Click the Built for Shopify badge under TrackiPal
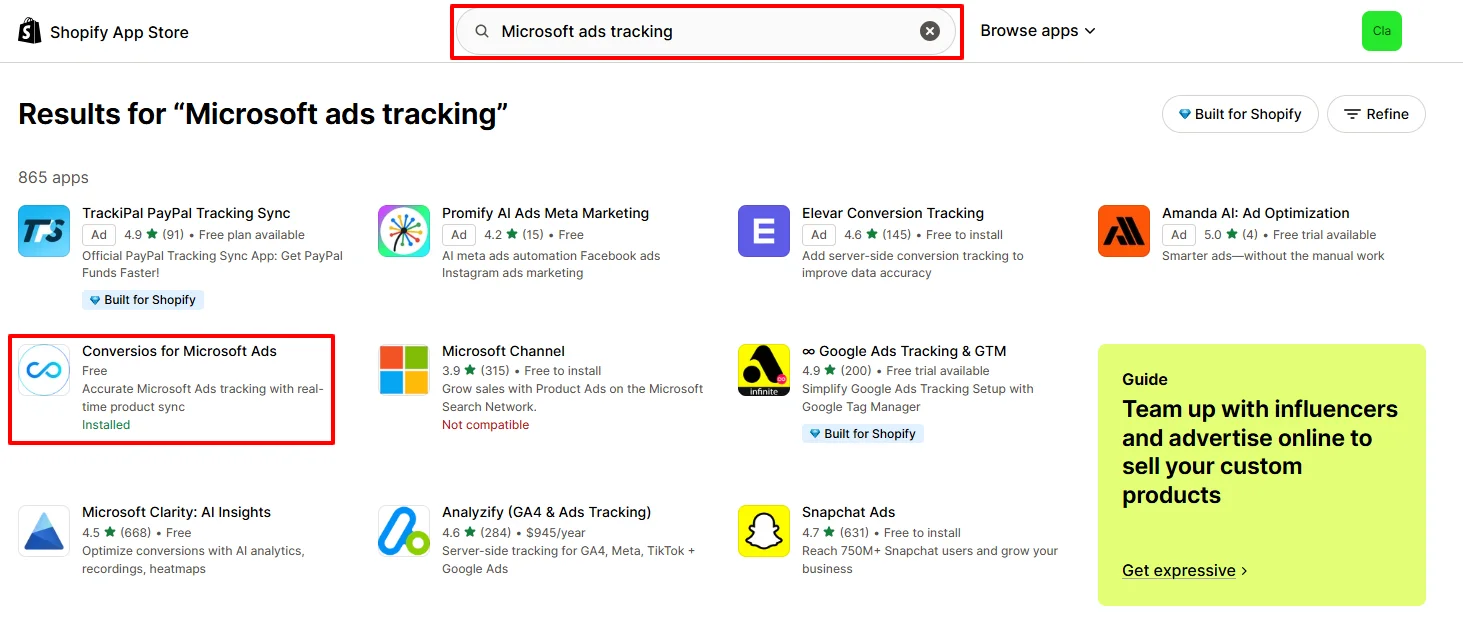 [x=142, y=299]
